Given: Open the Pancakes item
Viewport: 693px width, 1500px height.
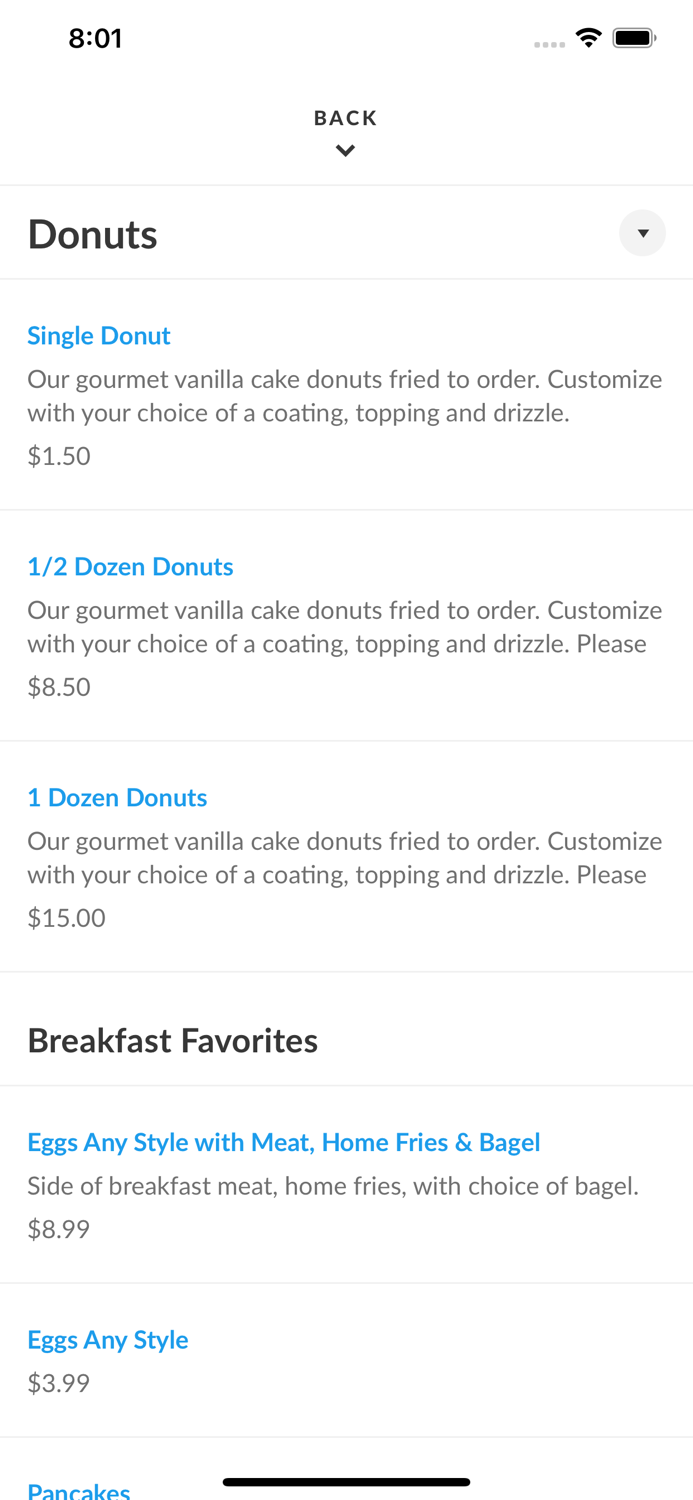Looking at the screenshot, I should click(x=78, y=1489).
